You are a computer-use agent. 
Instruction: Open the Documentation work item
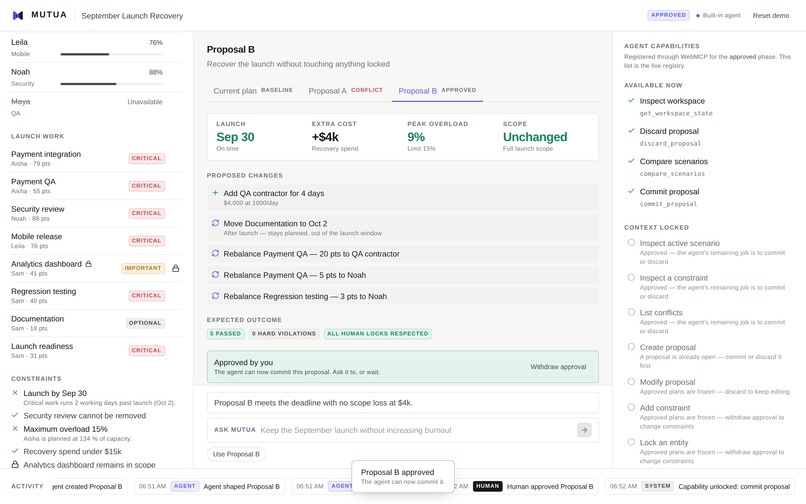[x=96, y=323]
